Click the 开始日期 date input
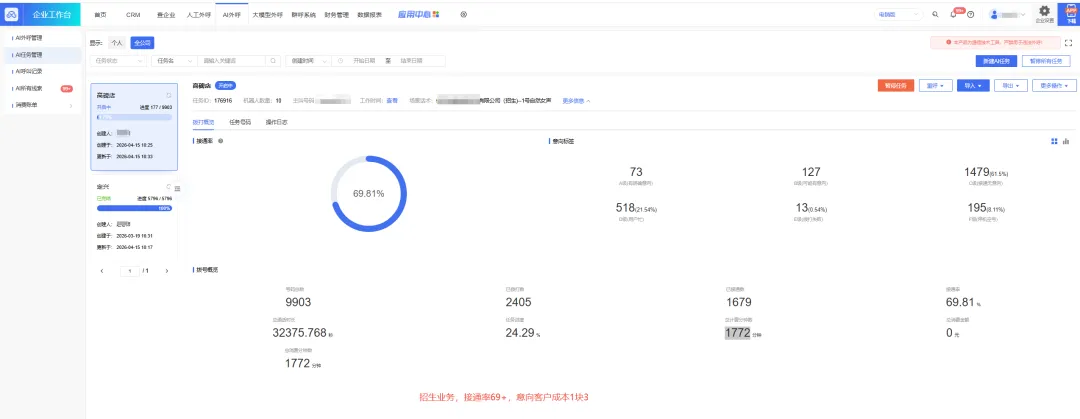This screenshot has width=1080, height=419. [364, 61]
